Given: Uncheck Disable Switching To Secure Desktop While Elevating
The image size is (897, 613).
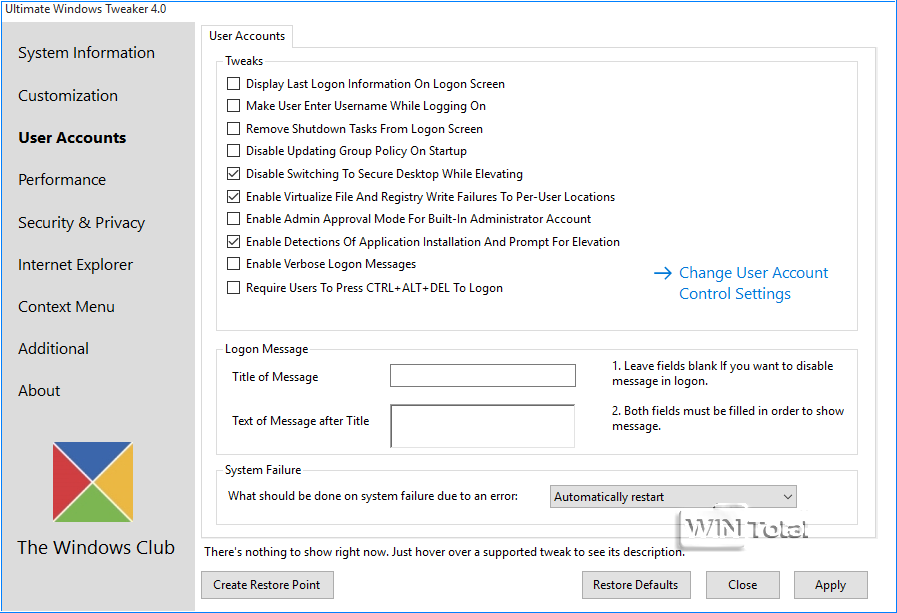Looking at the screenshot, I should pos(233,174).
